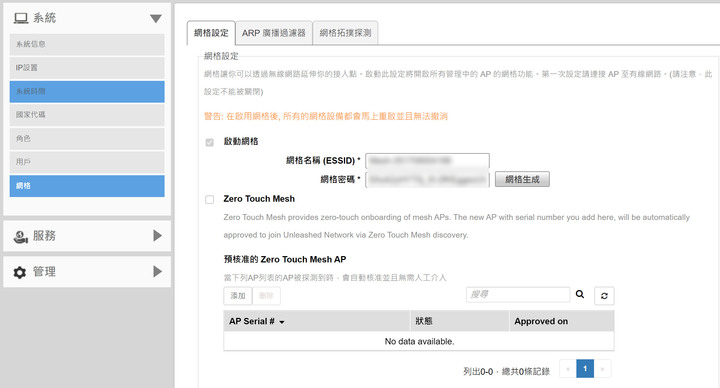Click the 網格生成 button
Screen dimensions: 720x388
tap(522, 180)
